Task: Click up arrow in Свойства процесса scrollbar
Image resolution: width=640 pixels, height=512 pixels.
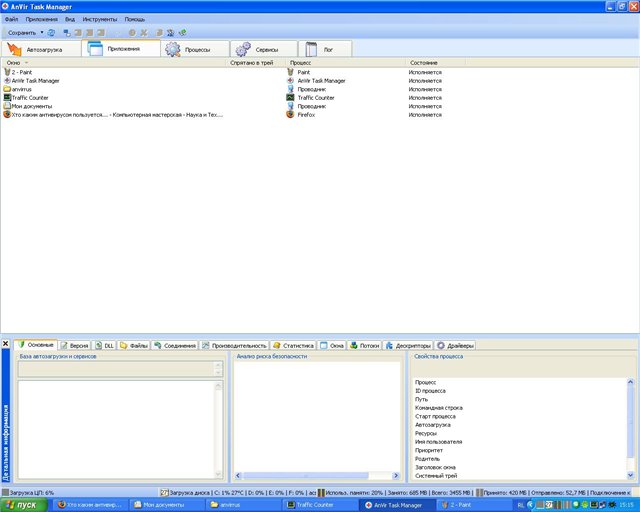Action: point(630,382)
